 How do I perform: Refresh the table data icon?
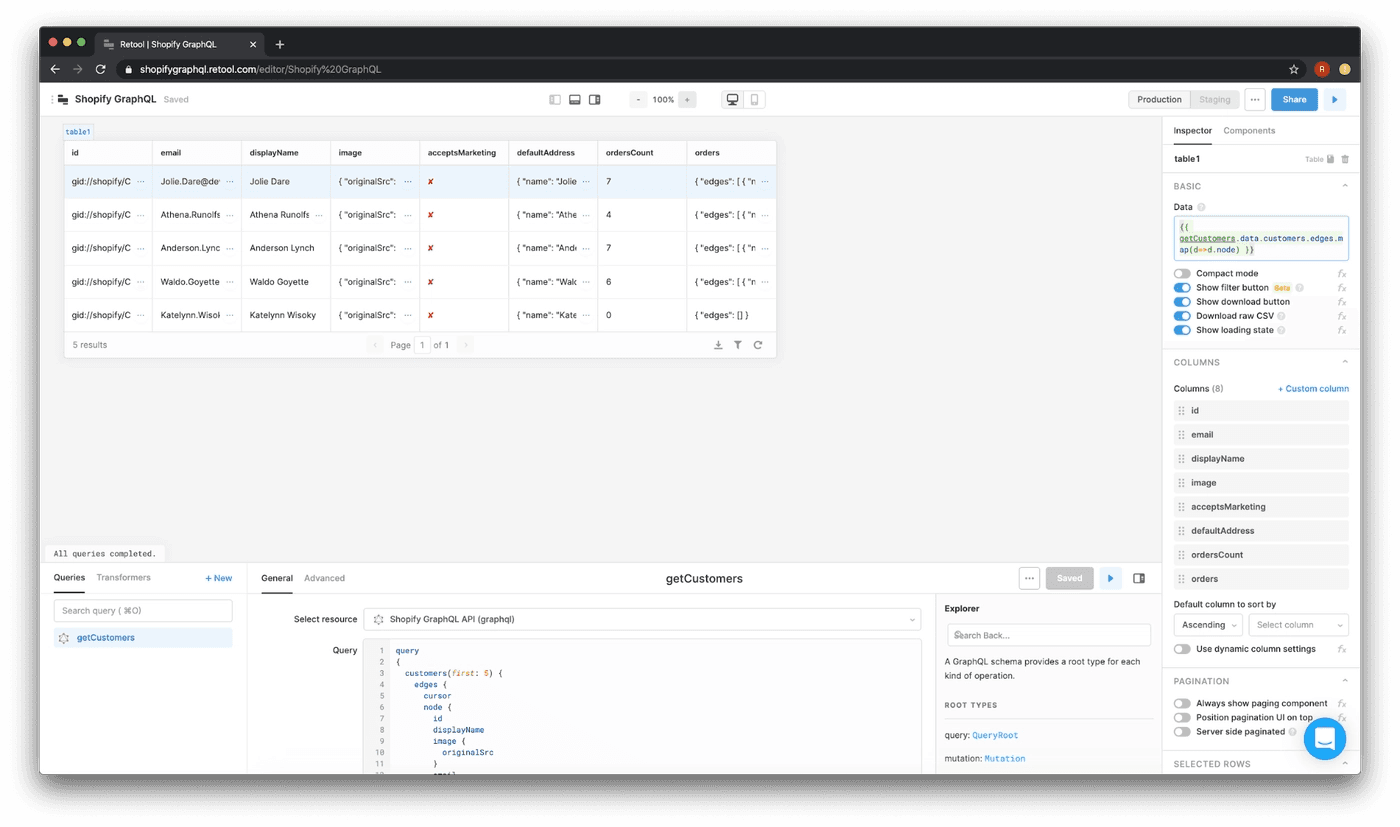coord(758,345)
